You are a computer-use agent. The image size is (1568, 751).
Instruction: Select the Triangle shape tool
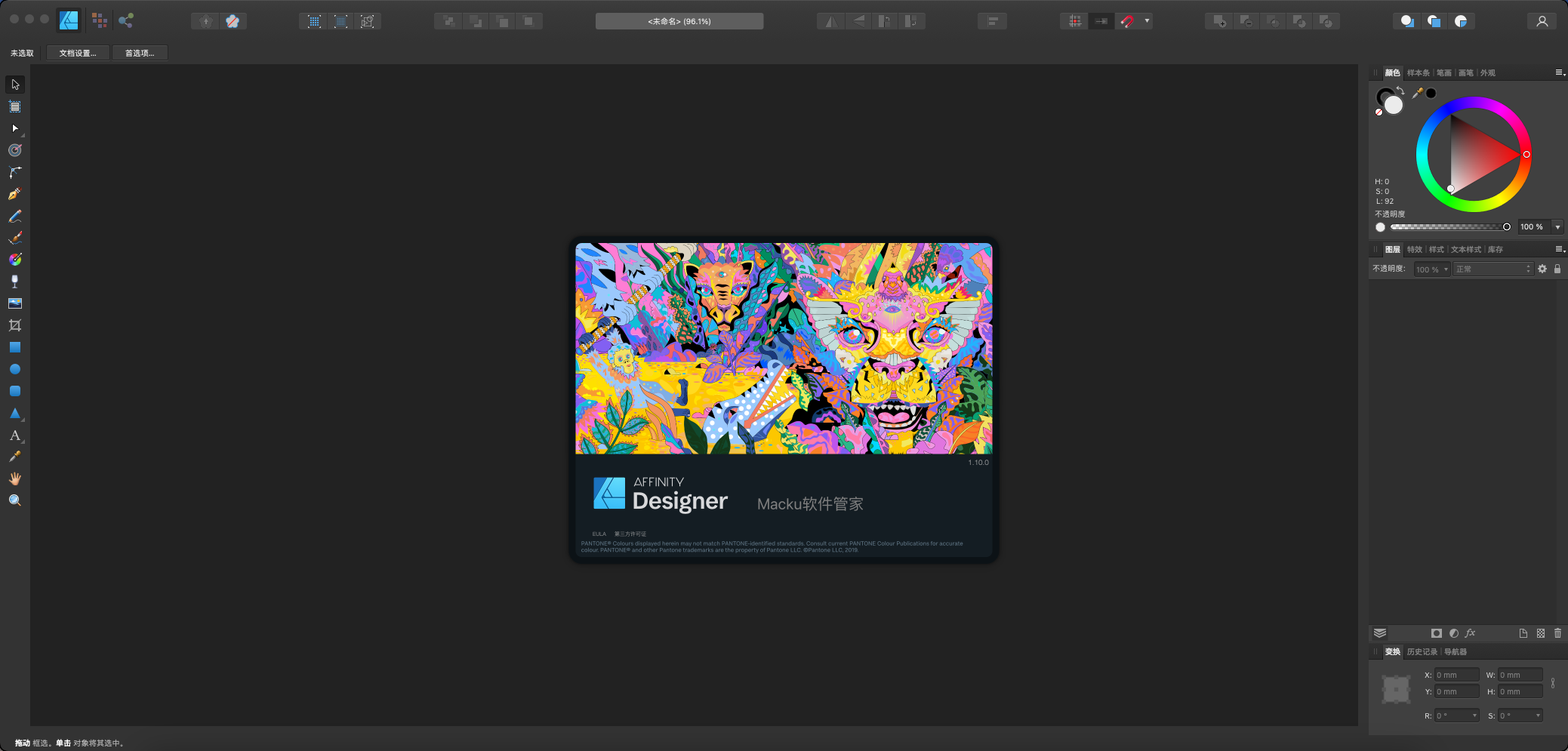click(15, 413)
